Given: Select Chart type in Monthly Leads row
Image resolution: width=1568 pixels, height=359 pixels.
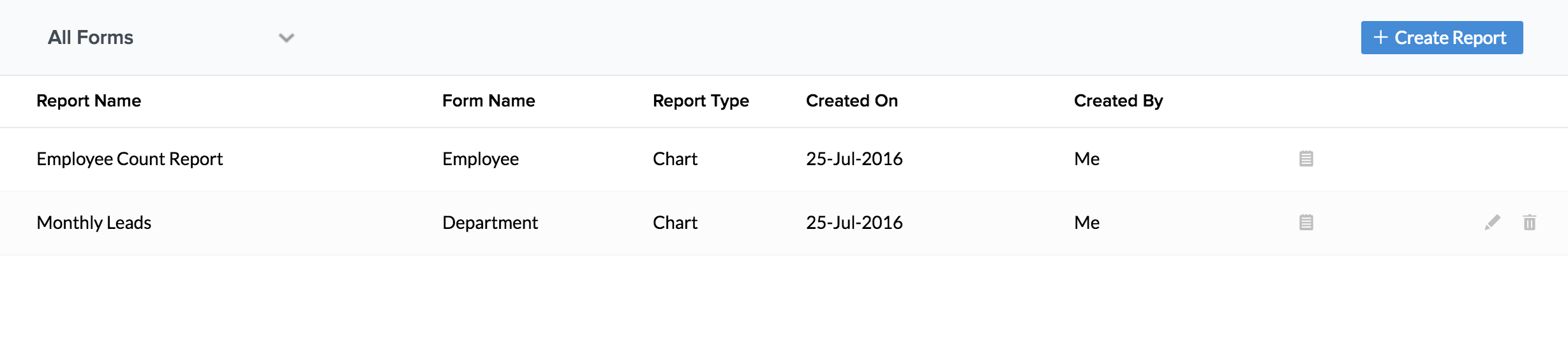Looking at the screenshot, I should 675,223.
